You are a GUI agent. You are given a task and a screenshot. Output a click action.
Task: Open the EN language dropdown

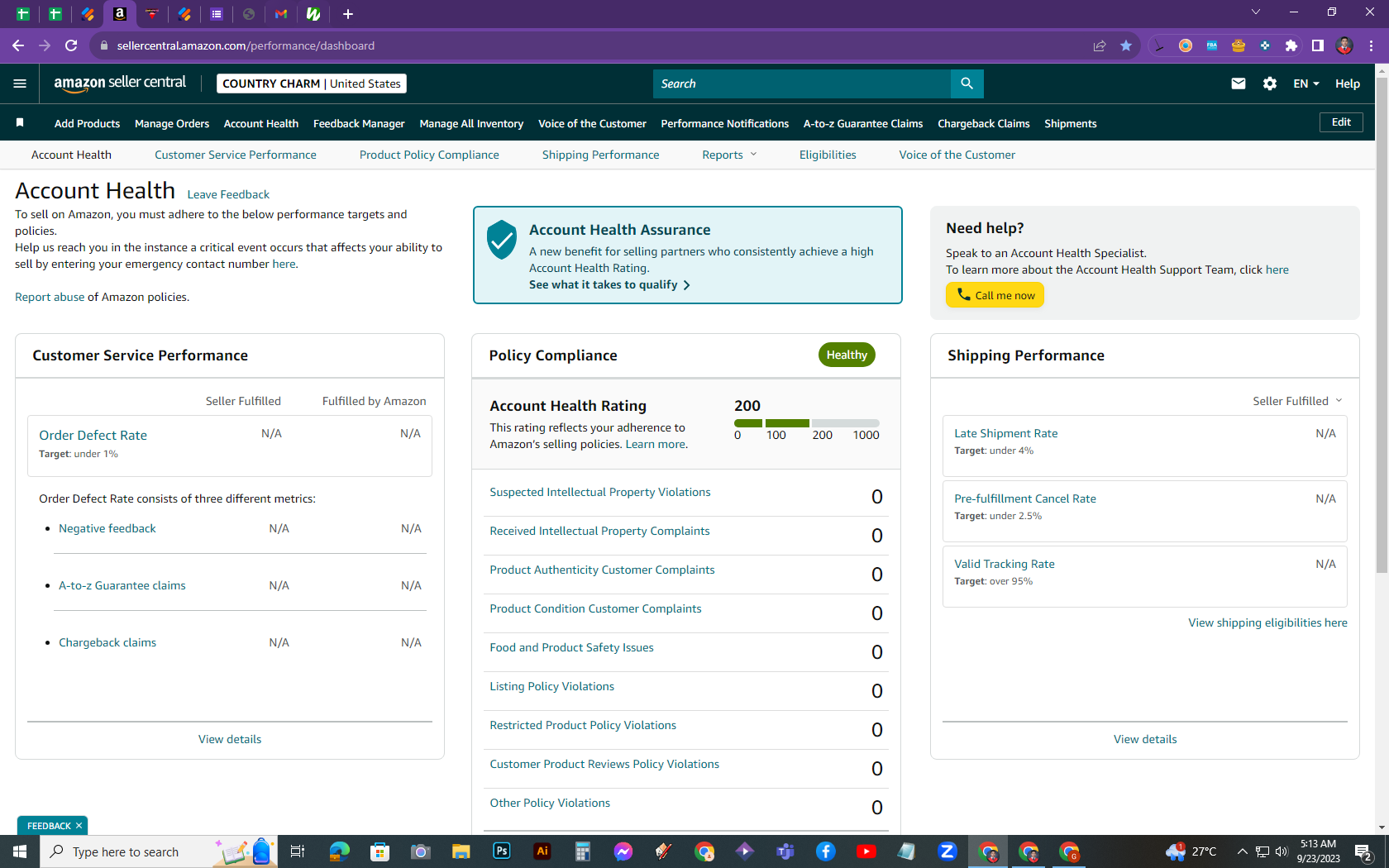tap(1306, 83)
